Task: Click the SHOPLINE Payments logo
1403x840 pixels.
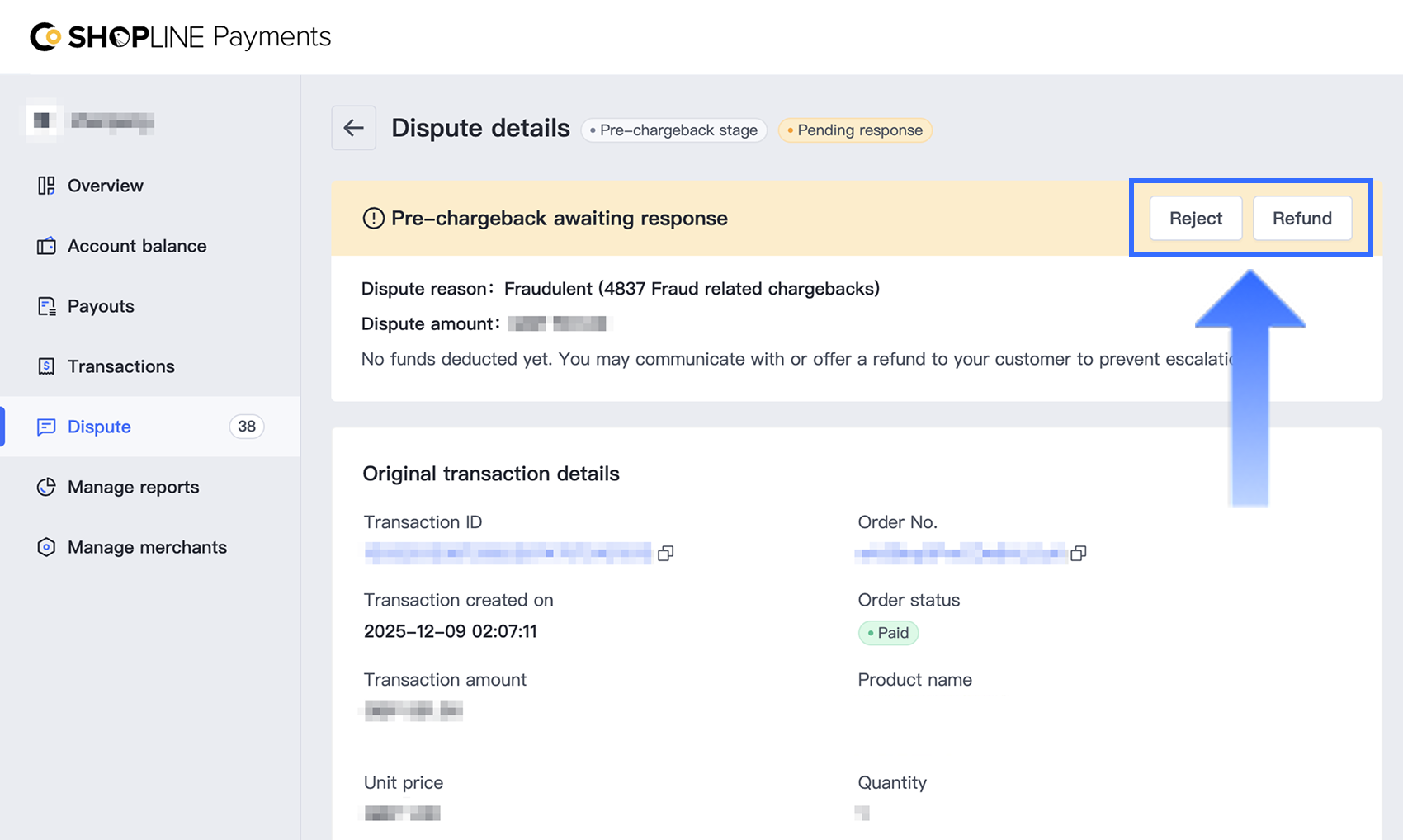Action: coord(180,37)
